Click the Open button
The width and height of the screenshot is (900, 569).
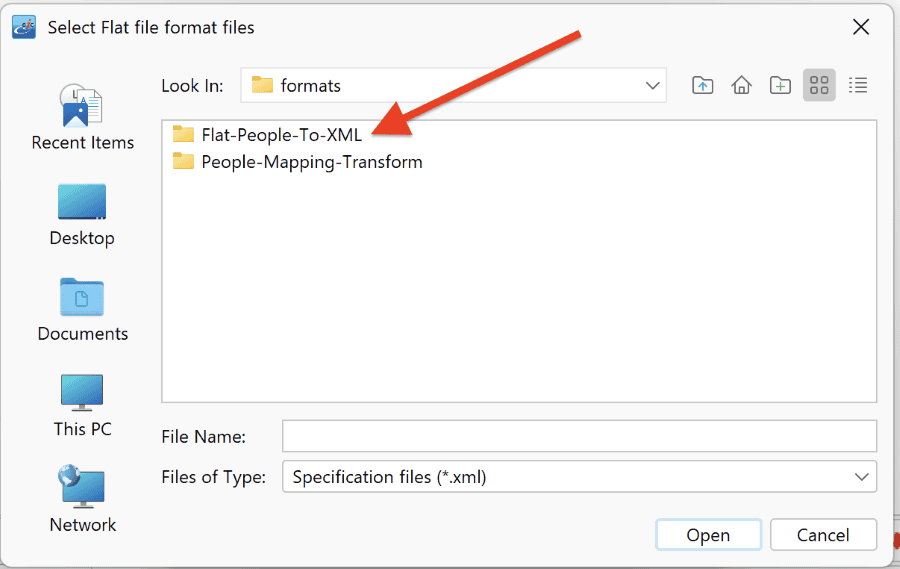[x=708, y=535]
